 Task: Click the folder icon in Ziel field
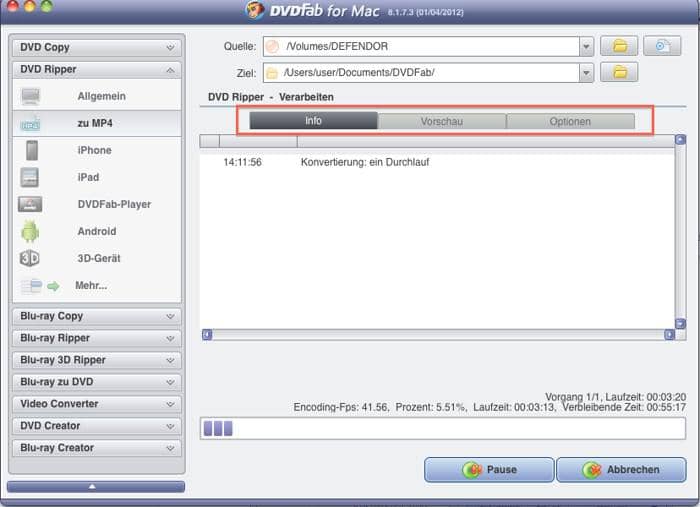(271, 73)
